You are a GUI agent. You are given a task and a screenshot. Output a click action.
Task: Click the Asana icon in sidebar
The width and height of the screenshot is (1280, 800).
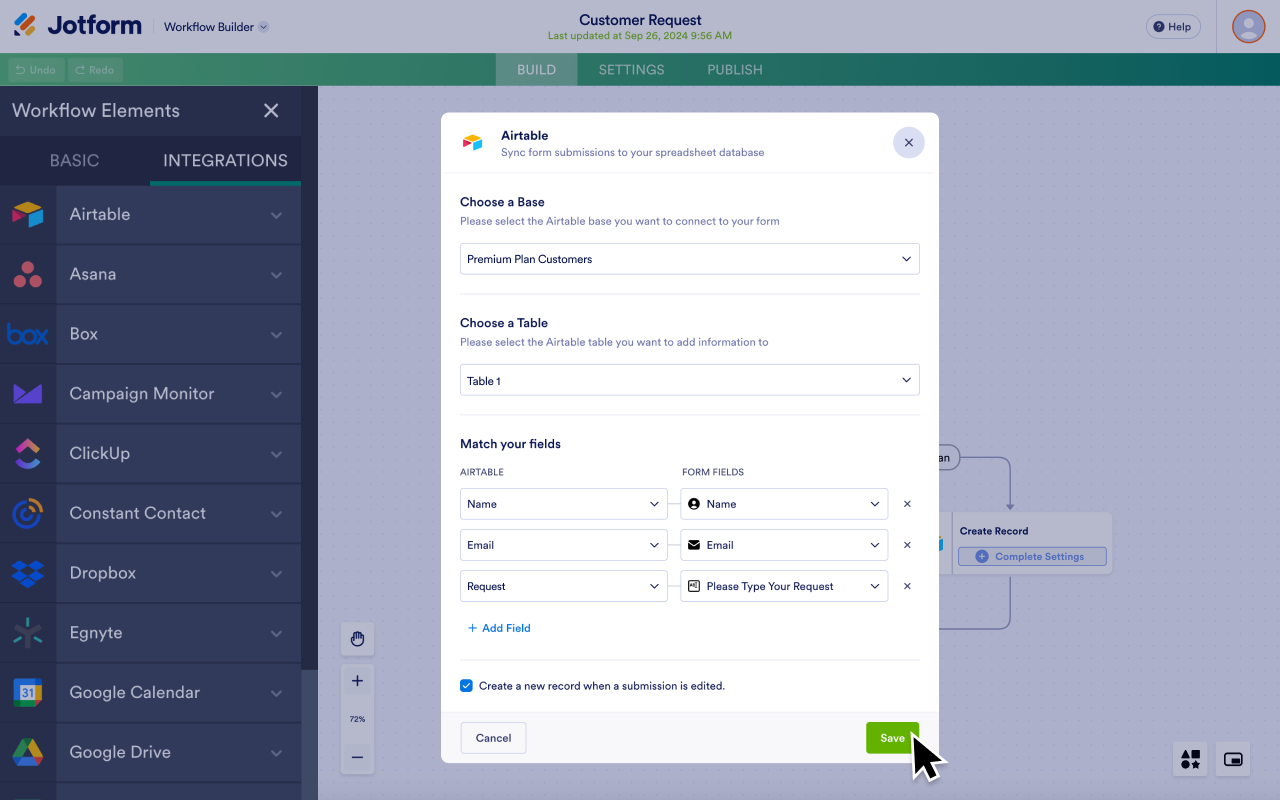[x=28, y=274]
